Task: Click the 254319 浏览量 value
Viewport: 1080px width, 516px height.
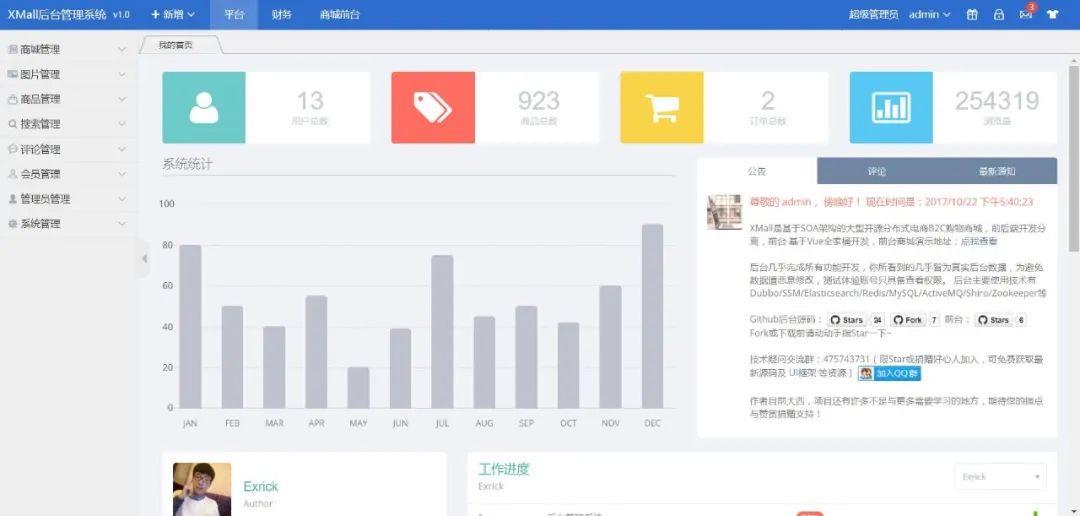Action: pyautogui.click(x=997, y=101)
